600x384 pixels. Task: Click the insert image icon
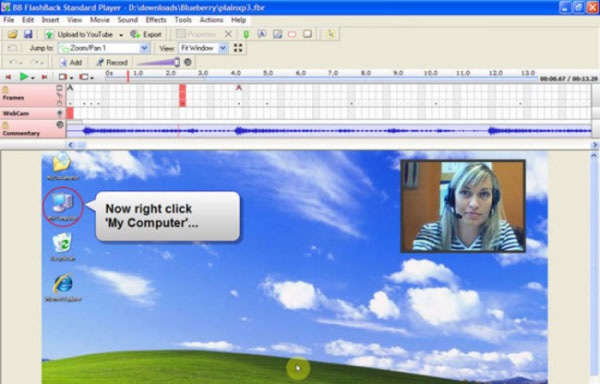tap(277, 34)
